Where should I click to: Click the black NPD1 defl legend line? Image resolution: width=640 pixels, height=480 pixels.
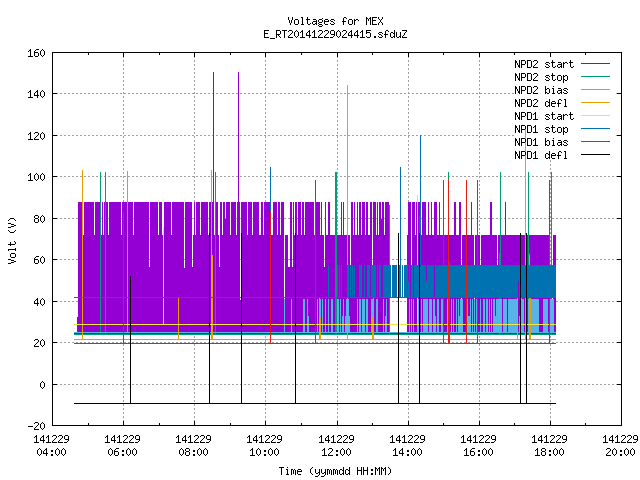coord(596,155)
